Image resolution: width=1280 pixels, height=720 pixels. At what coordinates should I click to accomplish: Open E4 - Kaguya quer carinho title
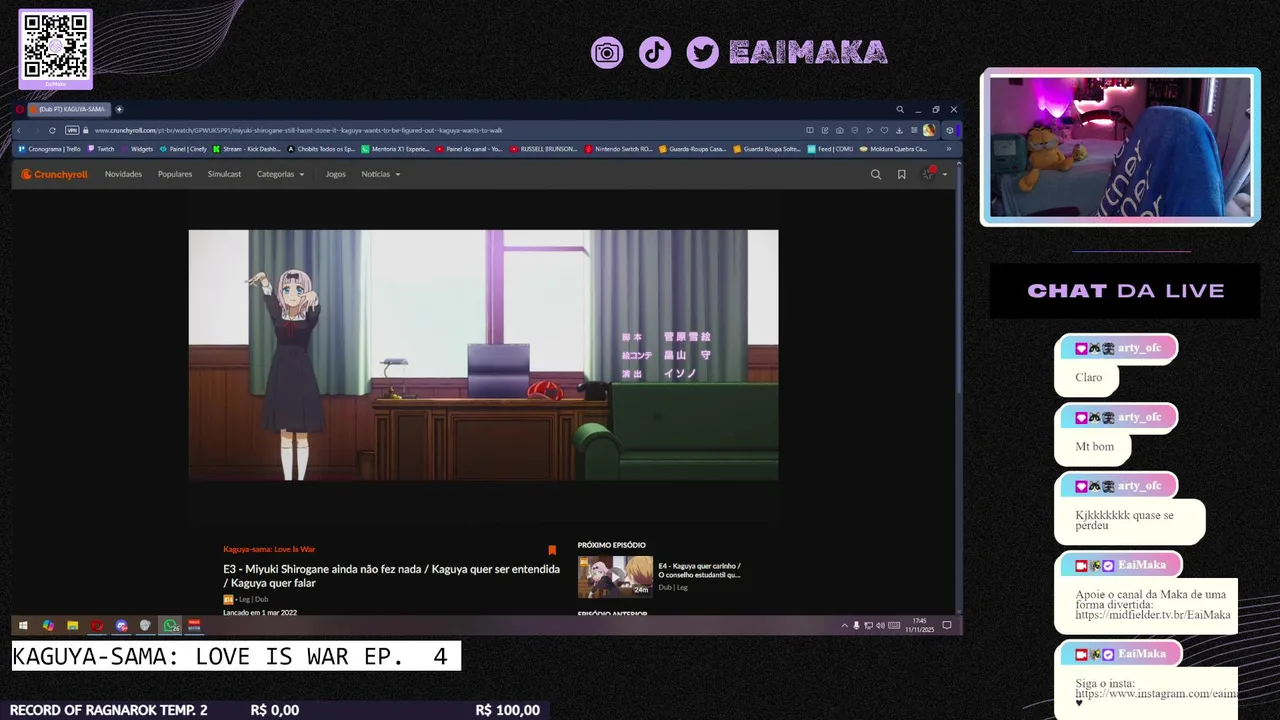699,570
